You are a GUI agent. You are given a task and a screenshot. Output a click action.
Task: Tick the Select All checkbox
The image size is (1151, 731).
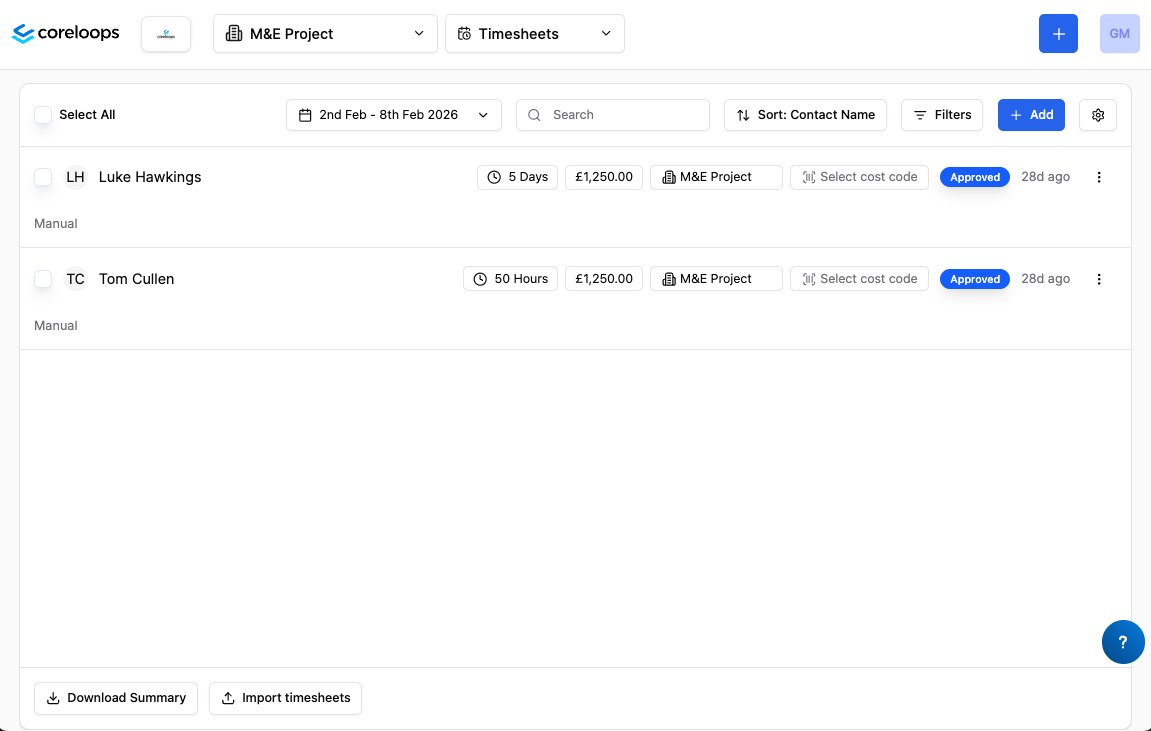click(43, 114)
